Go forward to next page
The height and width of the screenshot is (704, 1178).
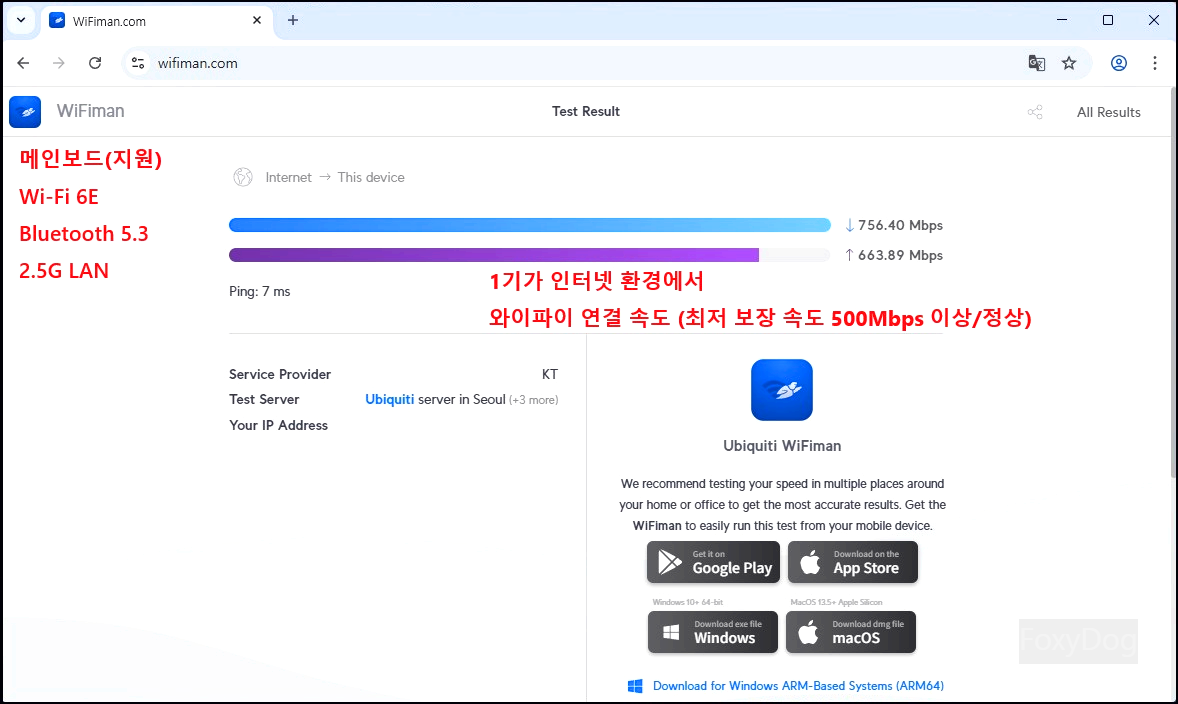[59, 63]
